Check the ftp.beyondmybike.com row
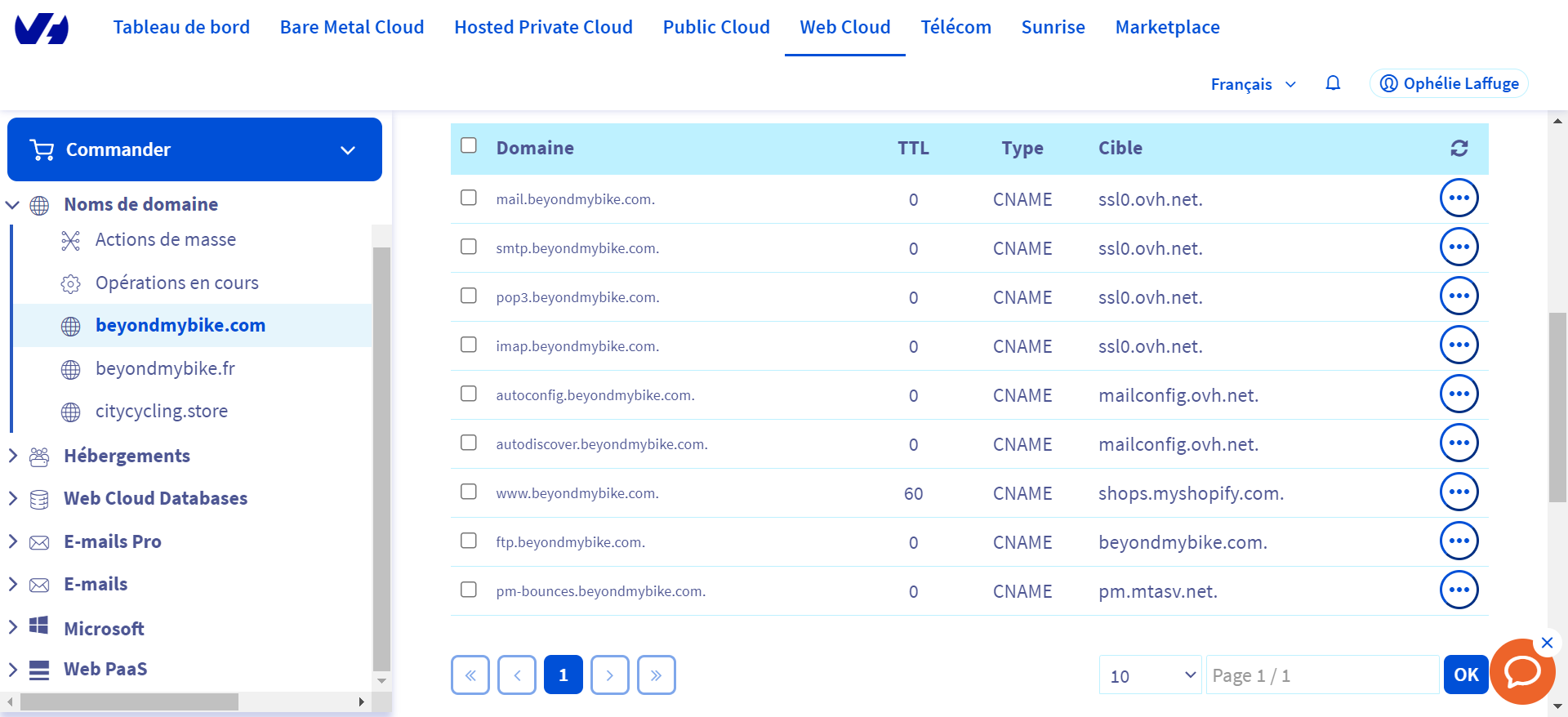Image resolution: width=1568 pixels, height=717 pixels. [x=469, y=541]
